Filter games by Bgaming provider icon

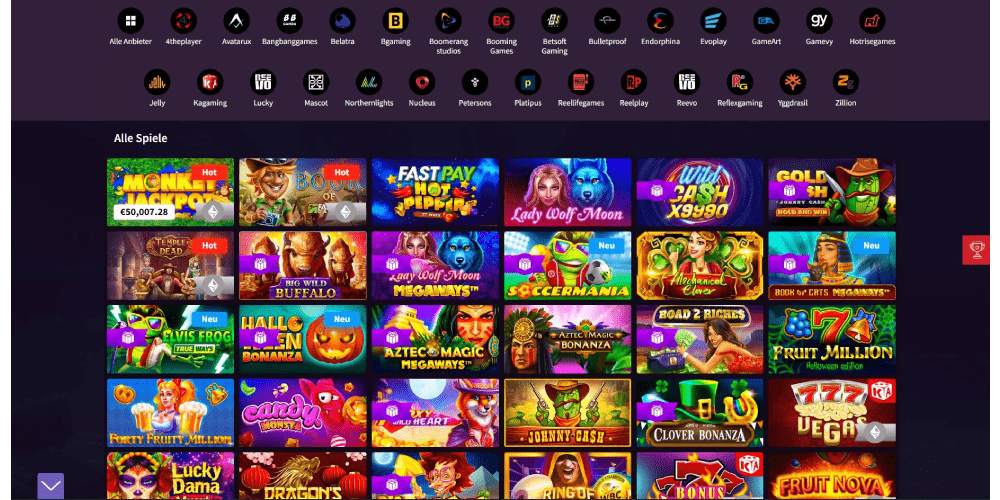pos(395,21)
